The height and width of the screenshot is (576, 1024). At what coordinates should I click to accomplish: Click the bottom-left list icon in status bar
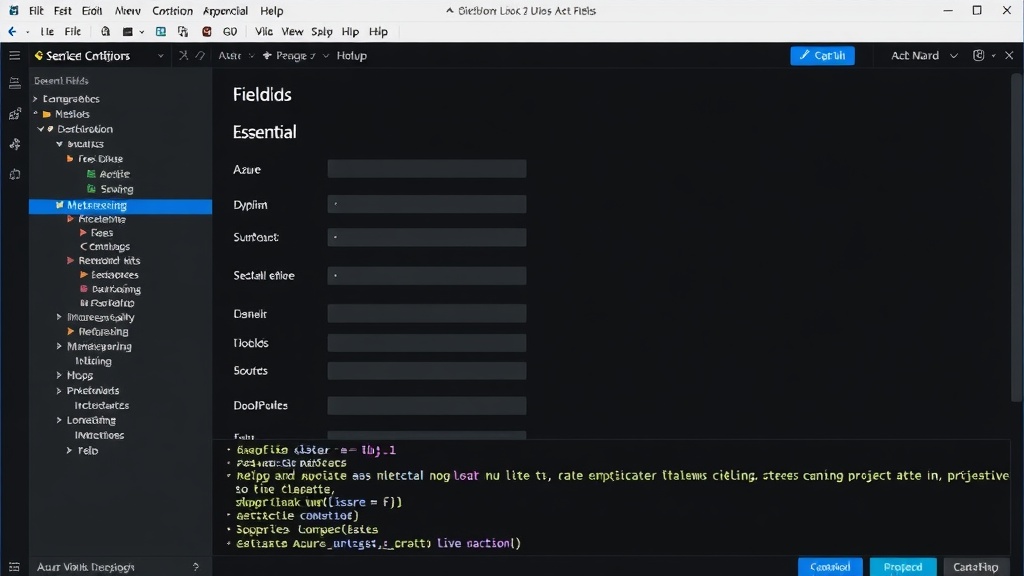[x=14, y=567]
